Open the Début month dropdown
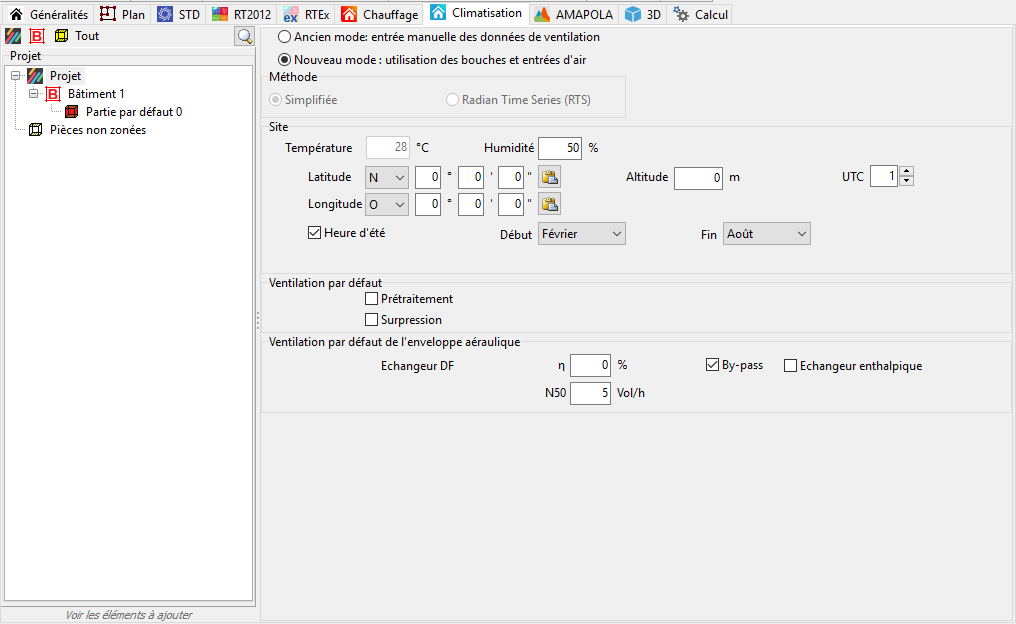The width and height of the screenshot is (1016, 624). [581, 234]
